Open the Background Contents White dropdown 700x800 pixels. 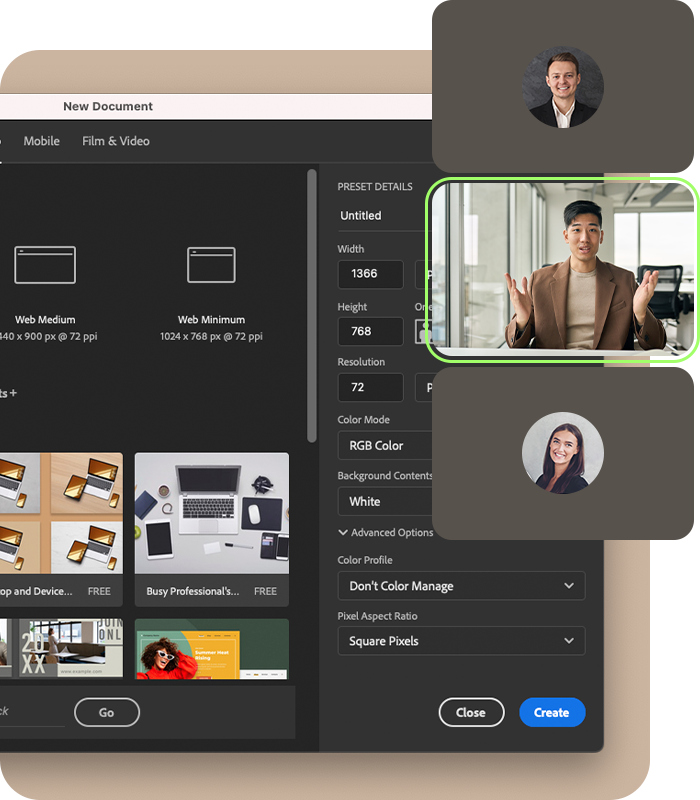pos(385,501)
